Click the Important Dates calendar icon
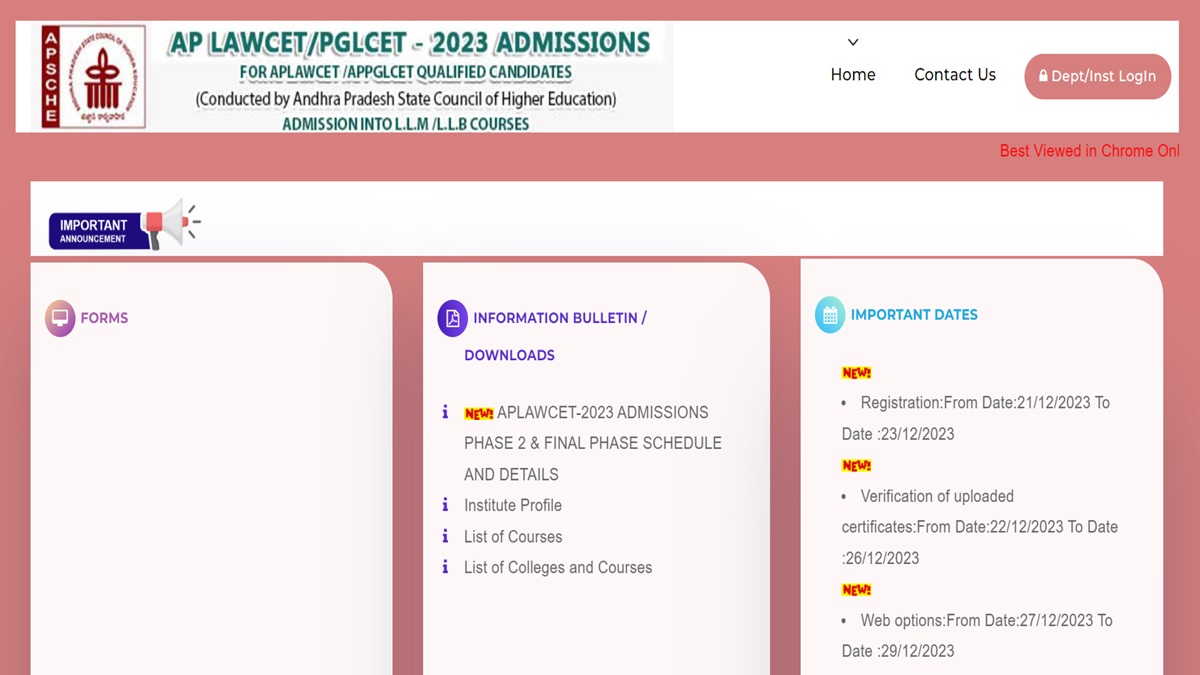This screenshot has height=675, width=1200. [x=830, y=315]
